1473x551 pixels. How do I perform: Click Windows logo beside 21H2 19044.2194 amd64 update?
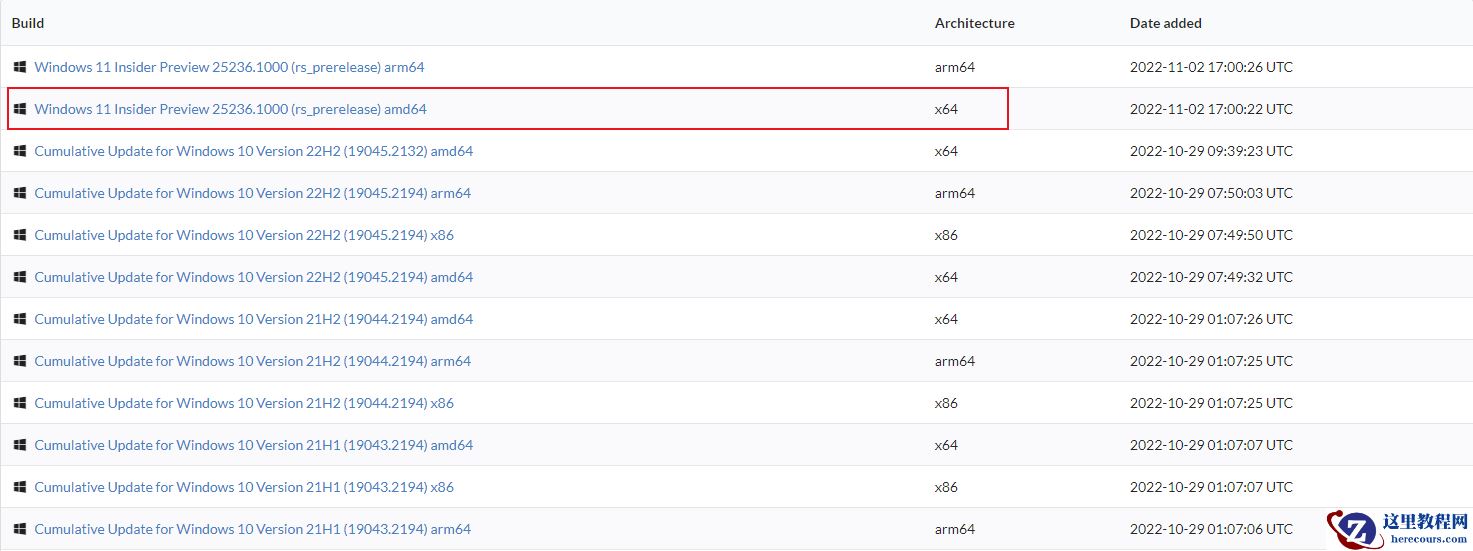tap(19, 319)
